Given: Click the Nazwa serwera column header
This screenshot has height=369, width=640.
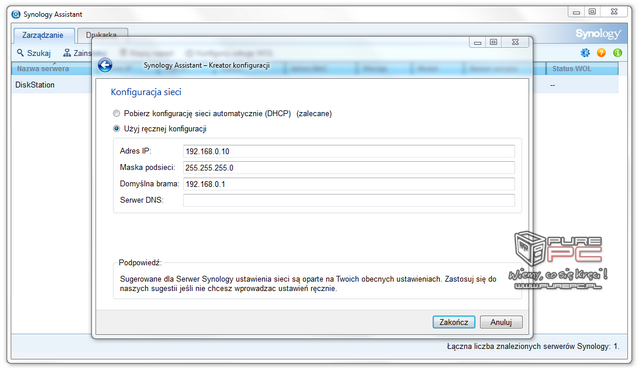Looking at the screenshot, I should click(52, 69).
